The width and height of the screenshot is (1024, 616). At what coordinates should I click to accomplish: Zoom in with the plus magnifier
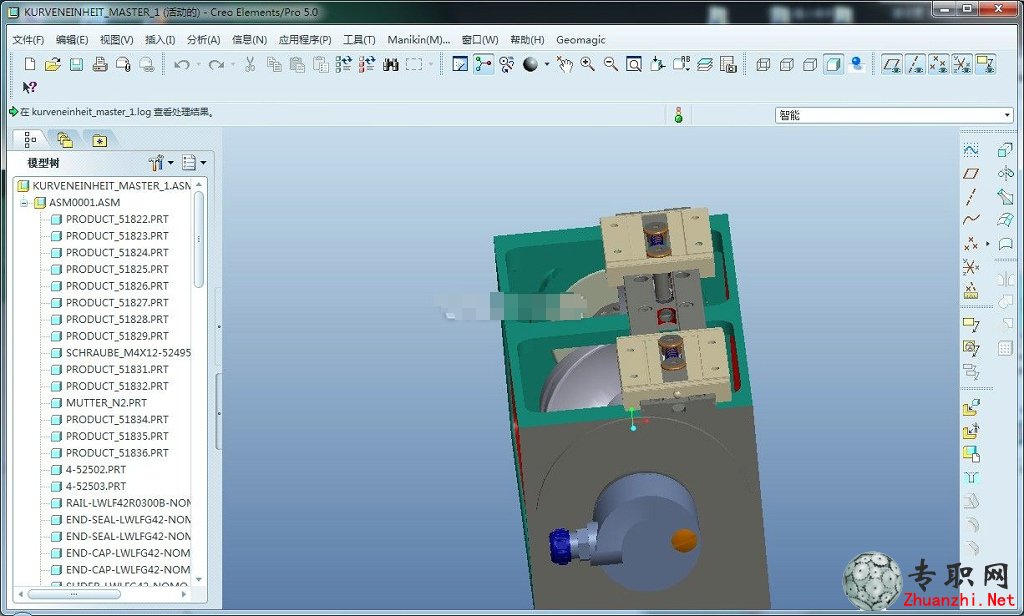tap(588, 64)
